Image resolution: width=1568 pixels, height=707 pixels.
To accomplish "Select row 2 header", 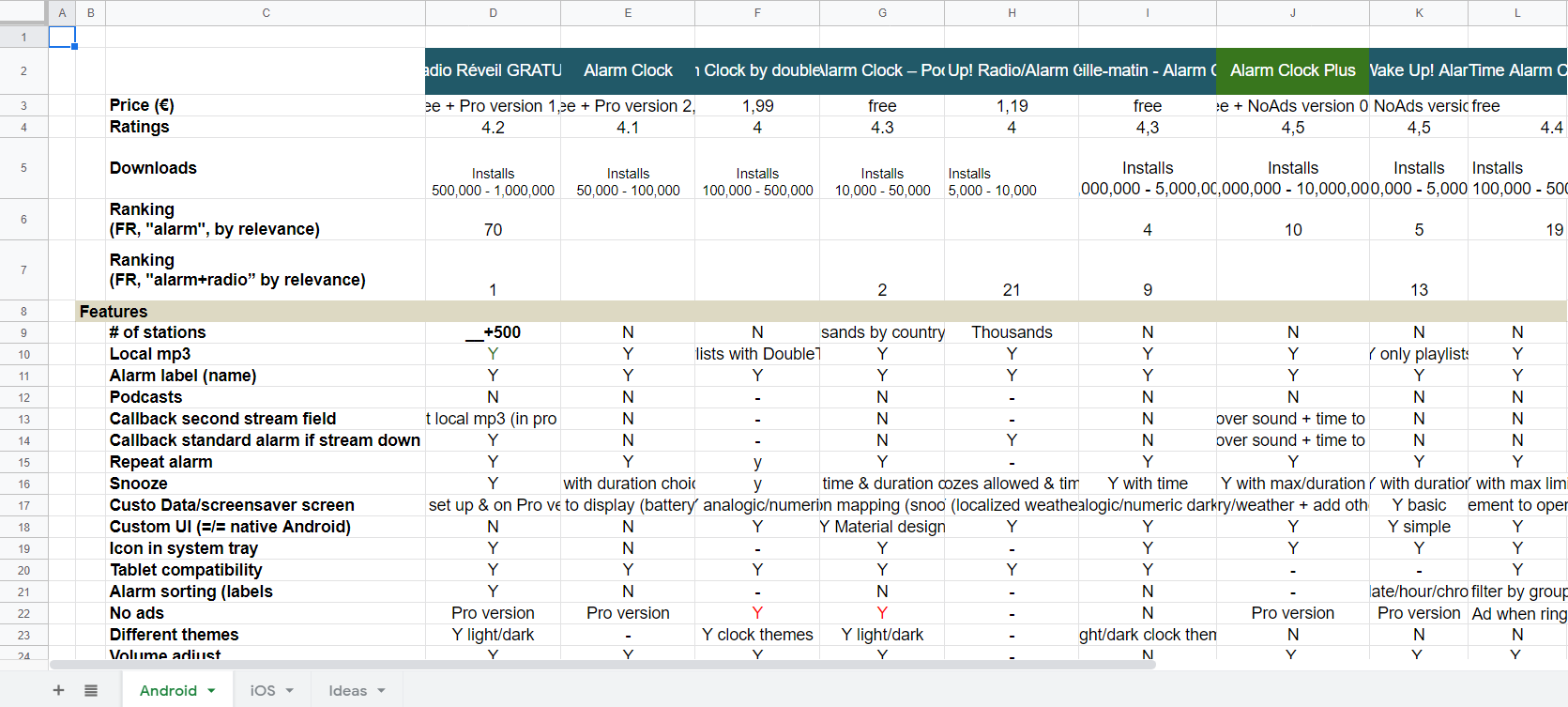I will coord(23,71).
